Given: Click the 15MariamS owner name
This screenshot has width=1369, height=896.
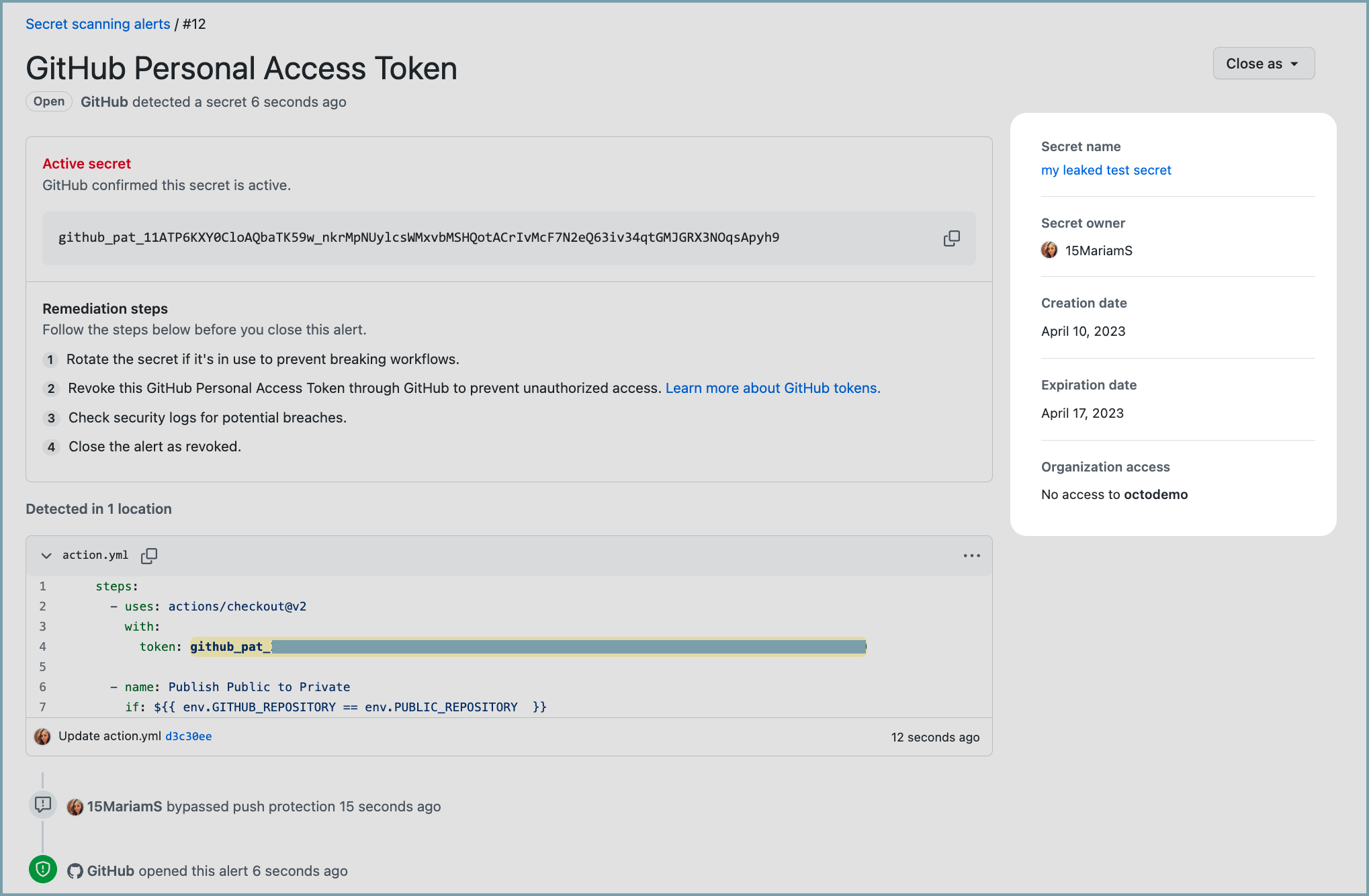Looking at the screenshot, I should 1098,251.
